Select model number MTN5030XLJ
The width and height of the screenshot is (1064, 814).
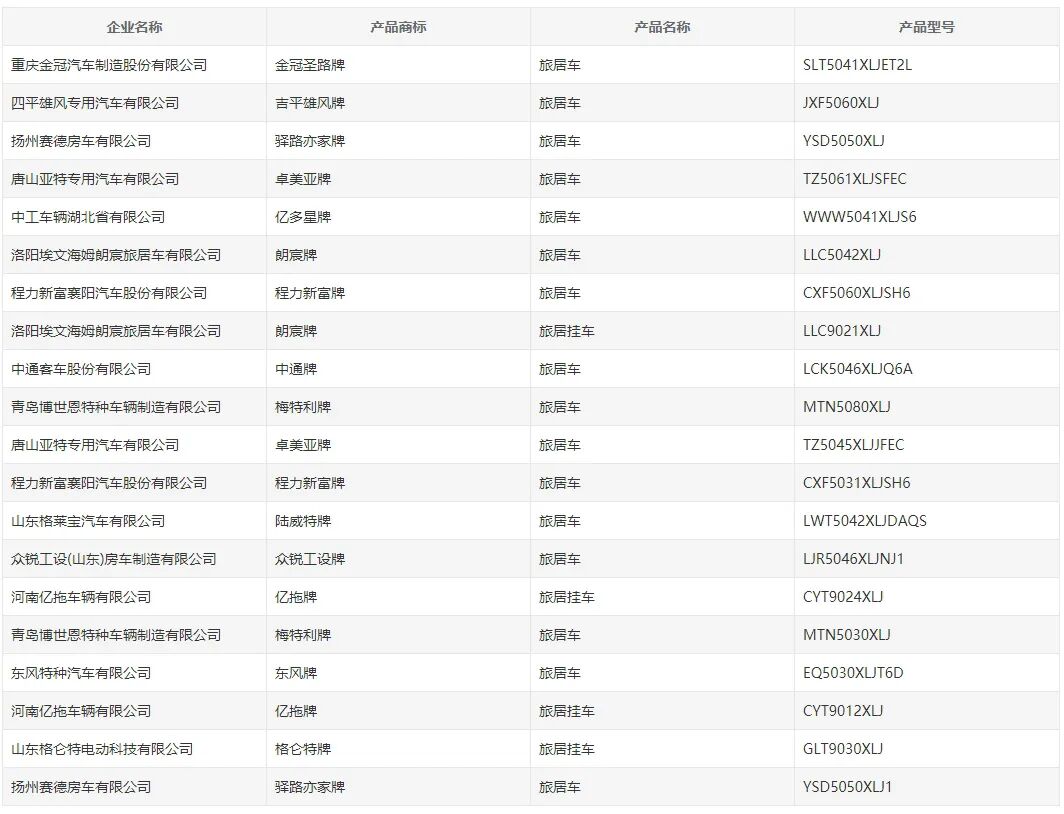coord(846,635)
